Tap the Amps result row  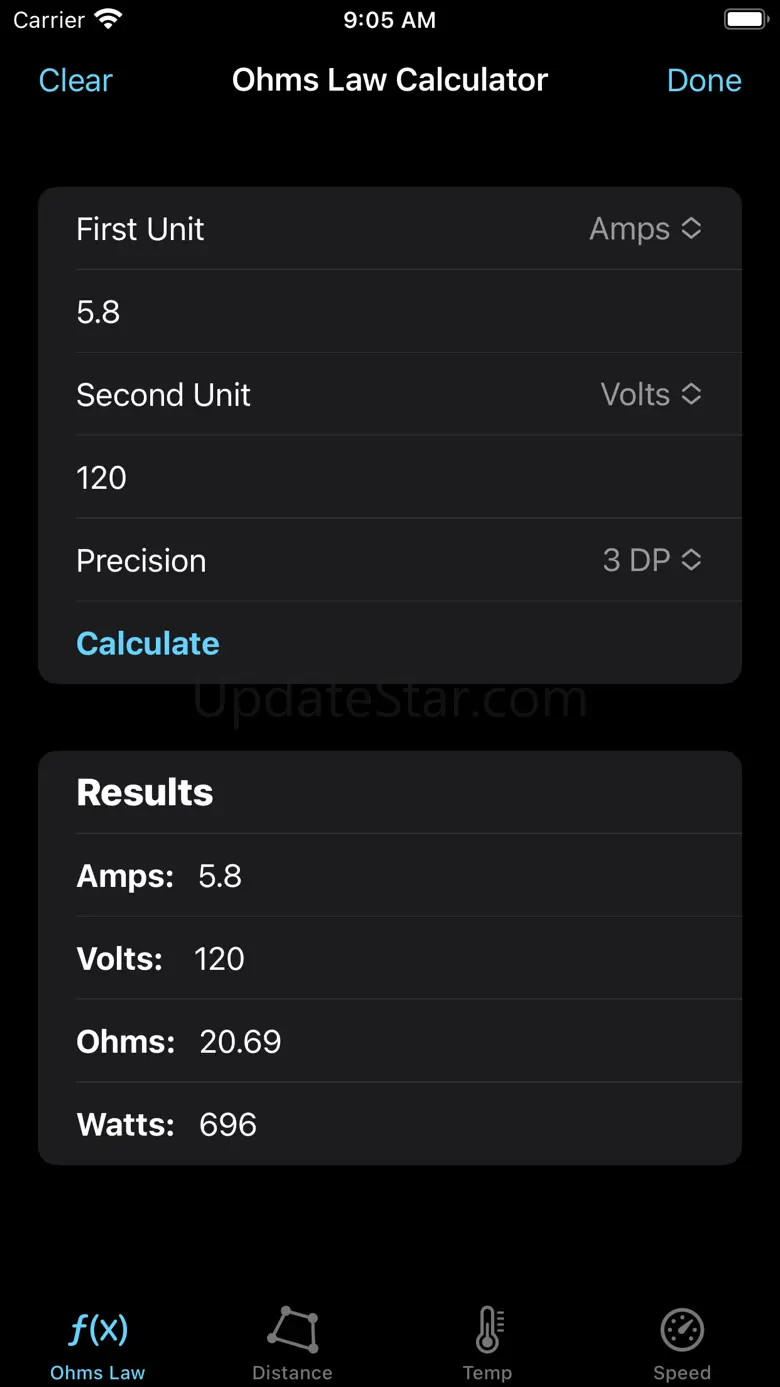point(390,876)
